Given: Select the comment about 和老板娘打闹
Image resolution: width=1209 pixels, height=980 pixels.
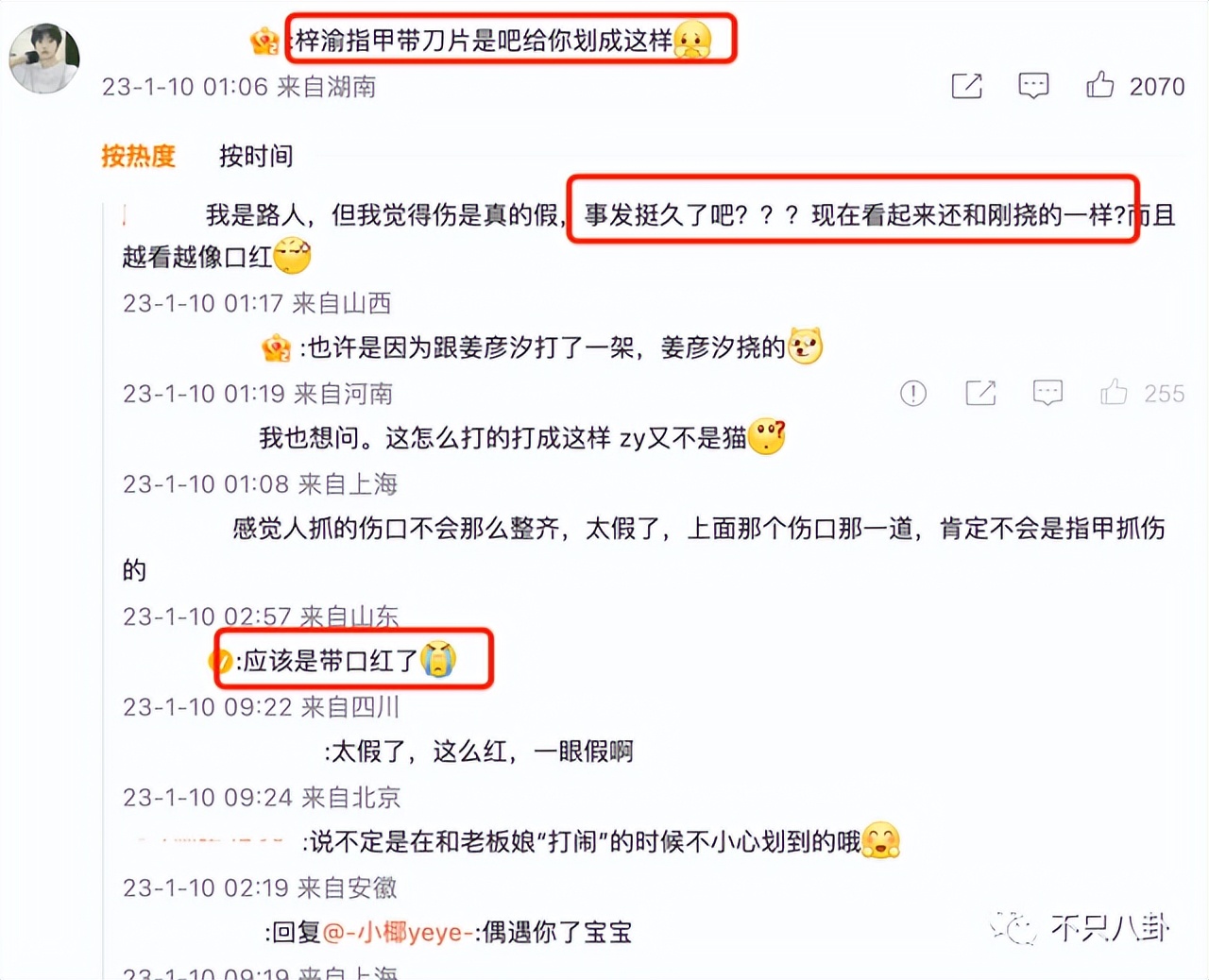Looking at the screenshot, I should (601, 841).
